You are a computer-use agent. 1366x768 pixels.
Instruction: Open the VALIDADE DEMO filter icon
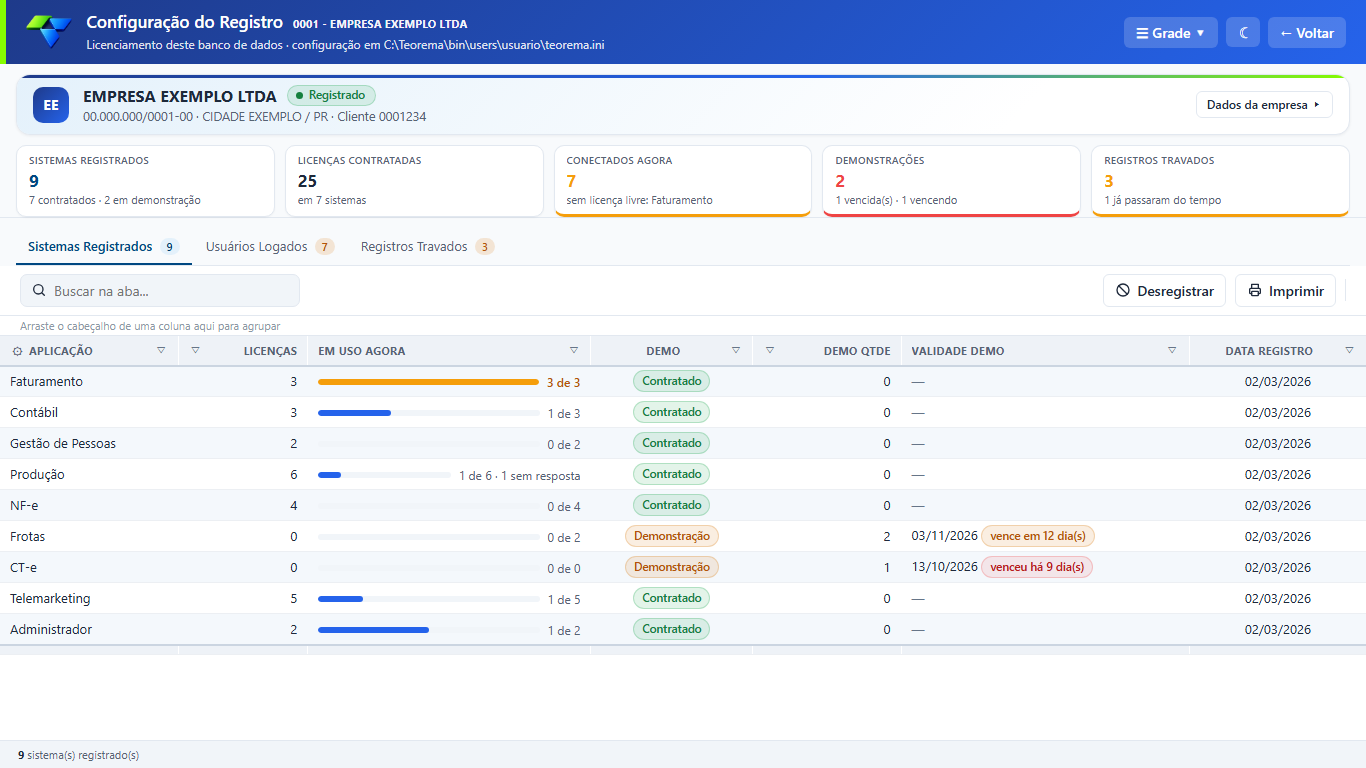pos(1172,351)
